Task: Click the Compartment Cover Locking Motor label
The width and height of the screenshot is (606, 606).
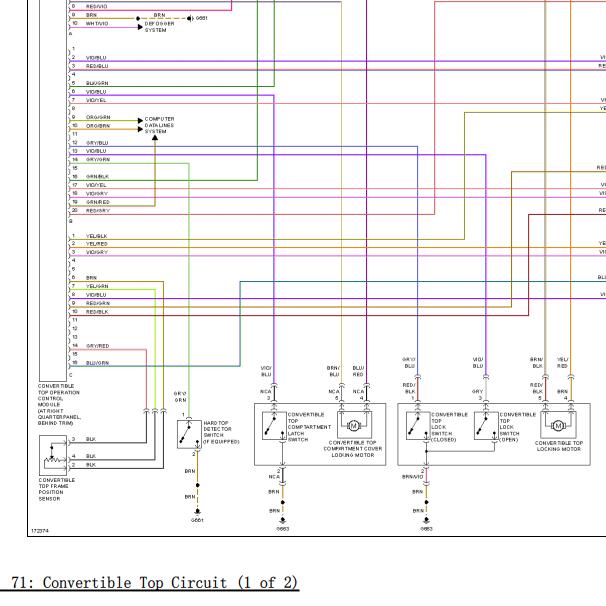Action: [x=352, y=449]
